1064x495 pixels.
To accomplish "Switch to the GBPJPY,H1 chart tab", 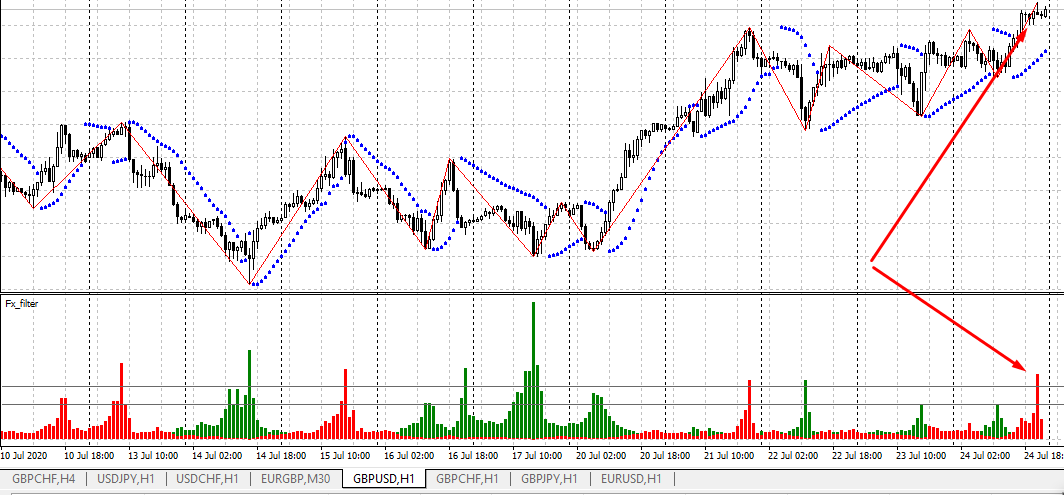I will [x=550, y=479].
